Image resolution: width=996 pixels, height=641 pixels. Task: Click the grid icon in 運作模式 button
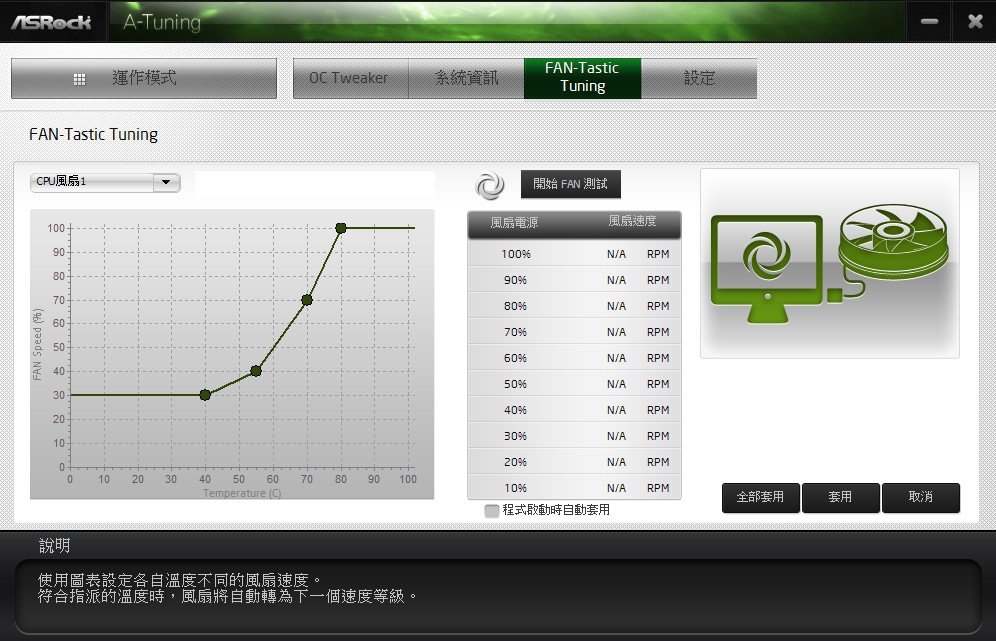(79, 79)
